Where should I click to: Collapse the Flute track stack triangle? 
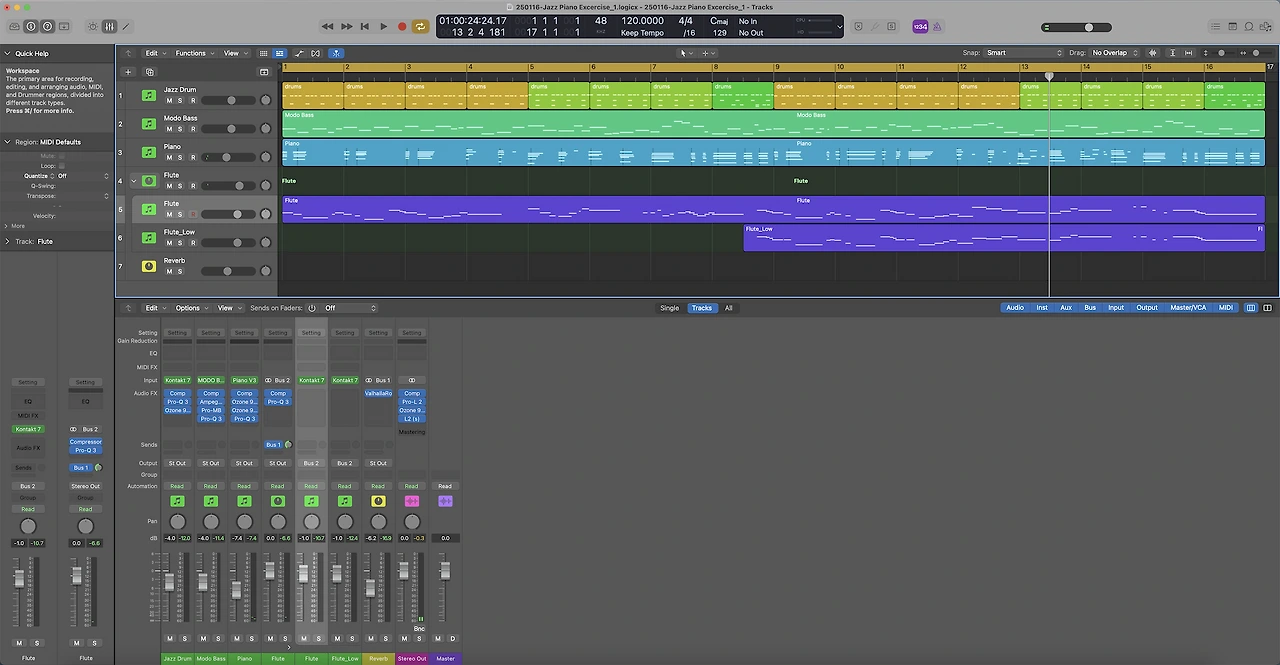pos(134,181)
